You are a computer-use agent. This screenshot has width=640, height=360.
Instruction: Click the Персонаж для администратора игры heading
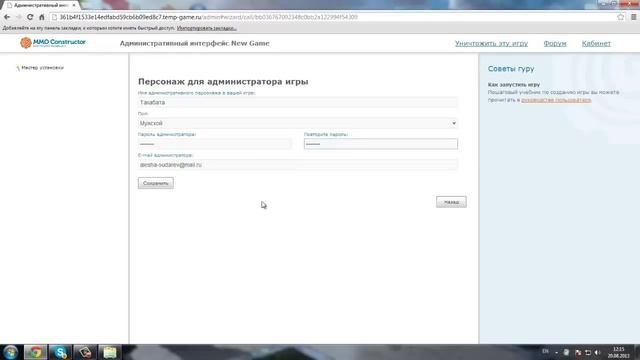pyautogui.click(x=223, y=82)
